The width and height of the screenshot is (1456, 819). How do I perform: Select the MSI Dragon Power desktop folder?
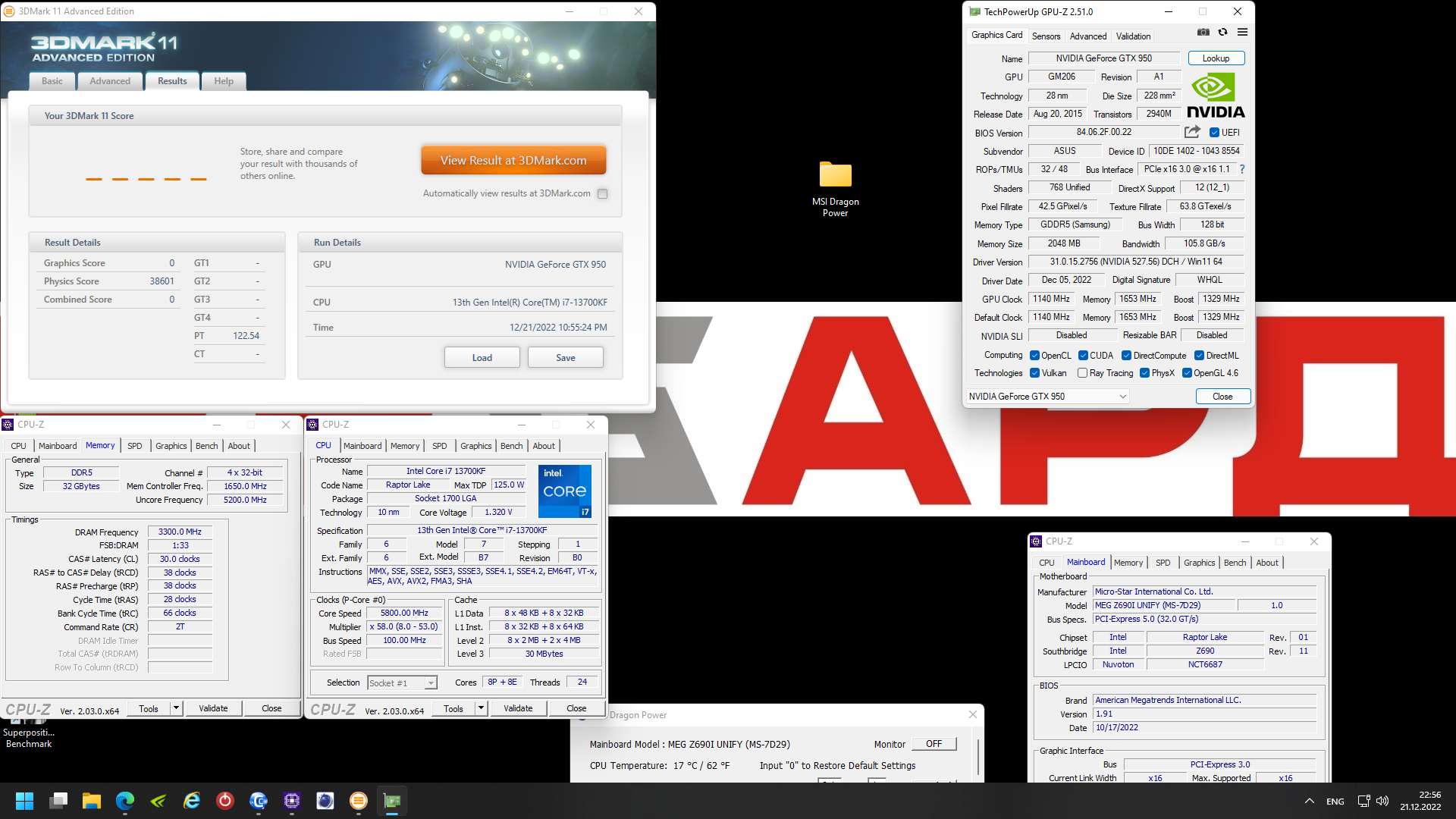point(836,189)
